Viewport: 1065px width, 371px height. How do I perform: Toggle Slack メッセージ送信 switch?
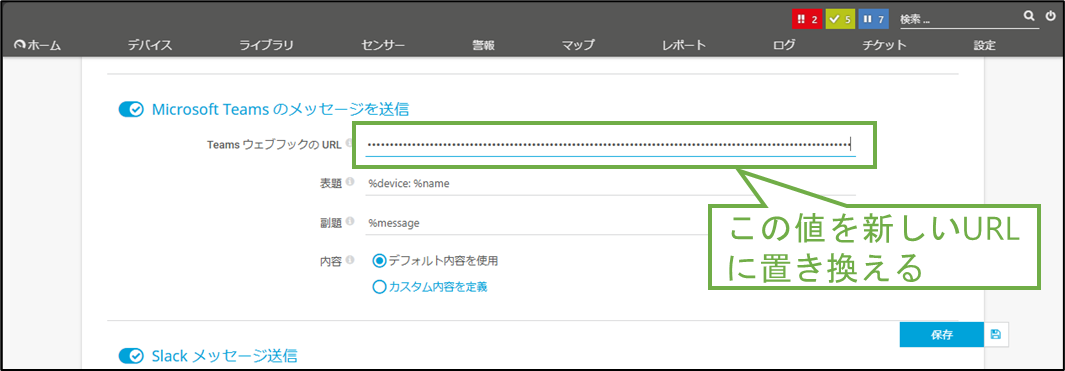[130, 355]
